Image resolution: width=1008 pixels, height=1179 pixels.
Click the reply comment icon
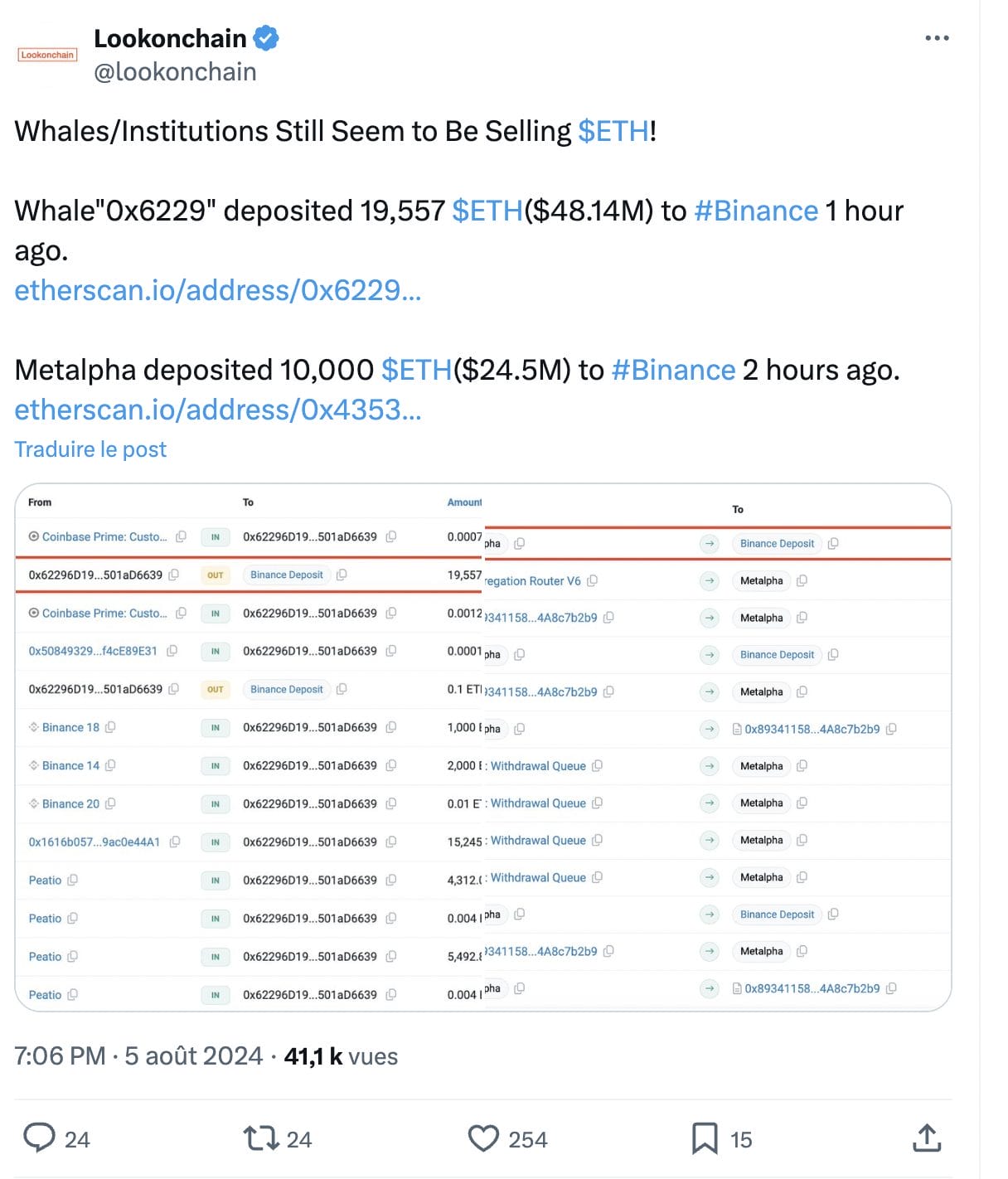coord(39,1138)
